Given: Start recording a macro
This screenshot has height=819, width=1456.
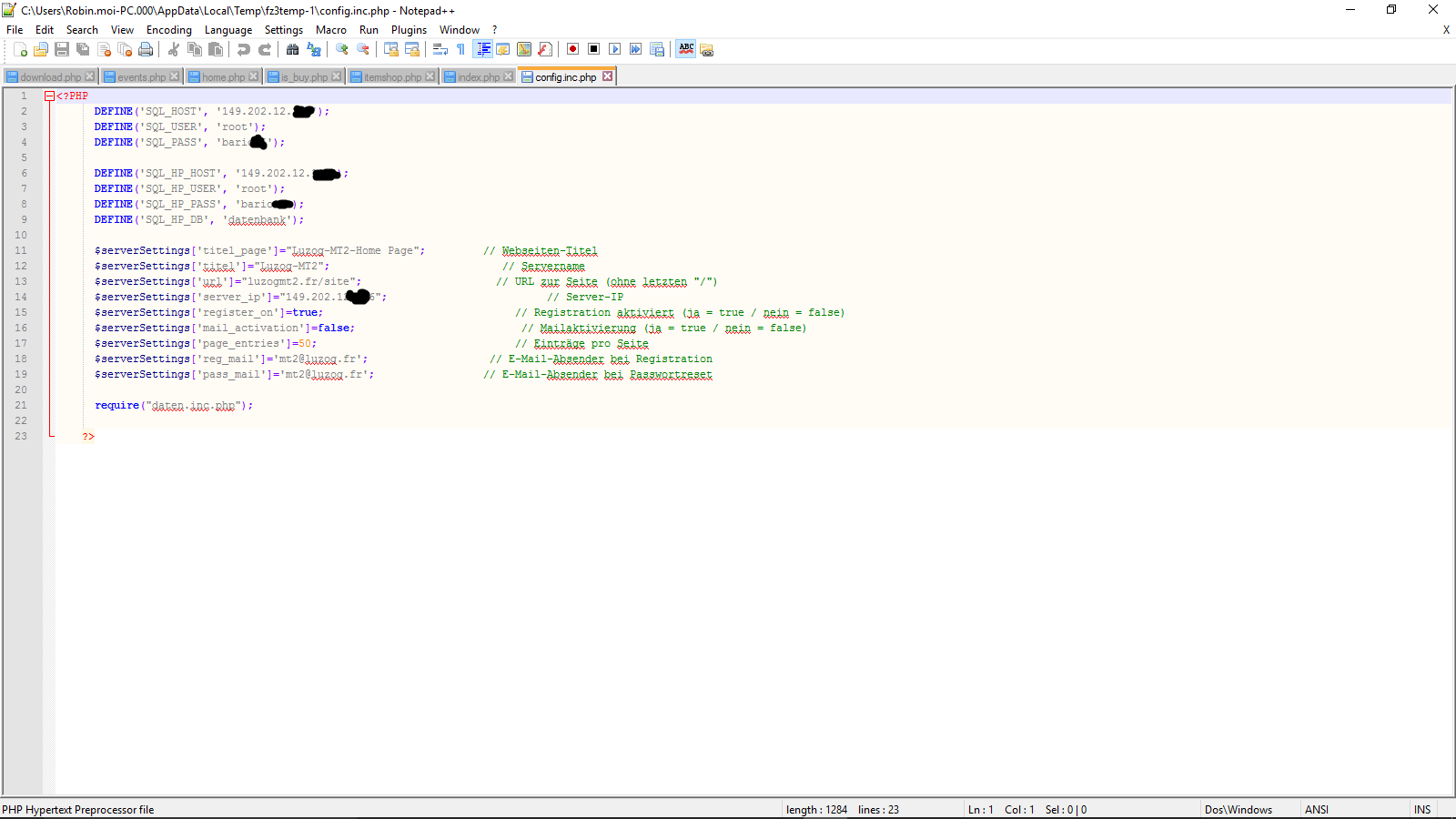Looking at the screenshot, I should click(573, 49).
